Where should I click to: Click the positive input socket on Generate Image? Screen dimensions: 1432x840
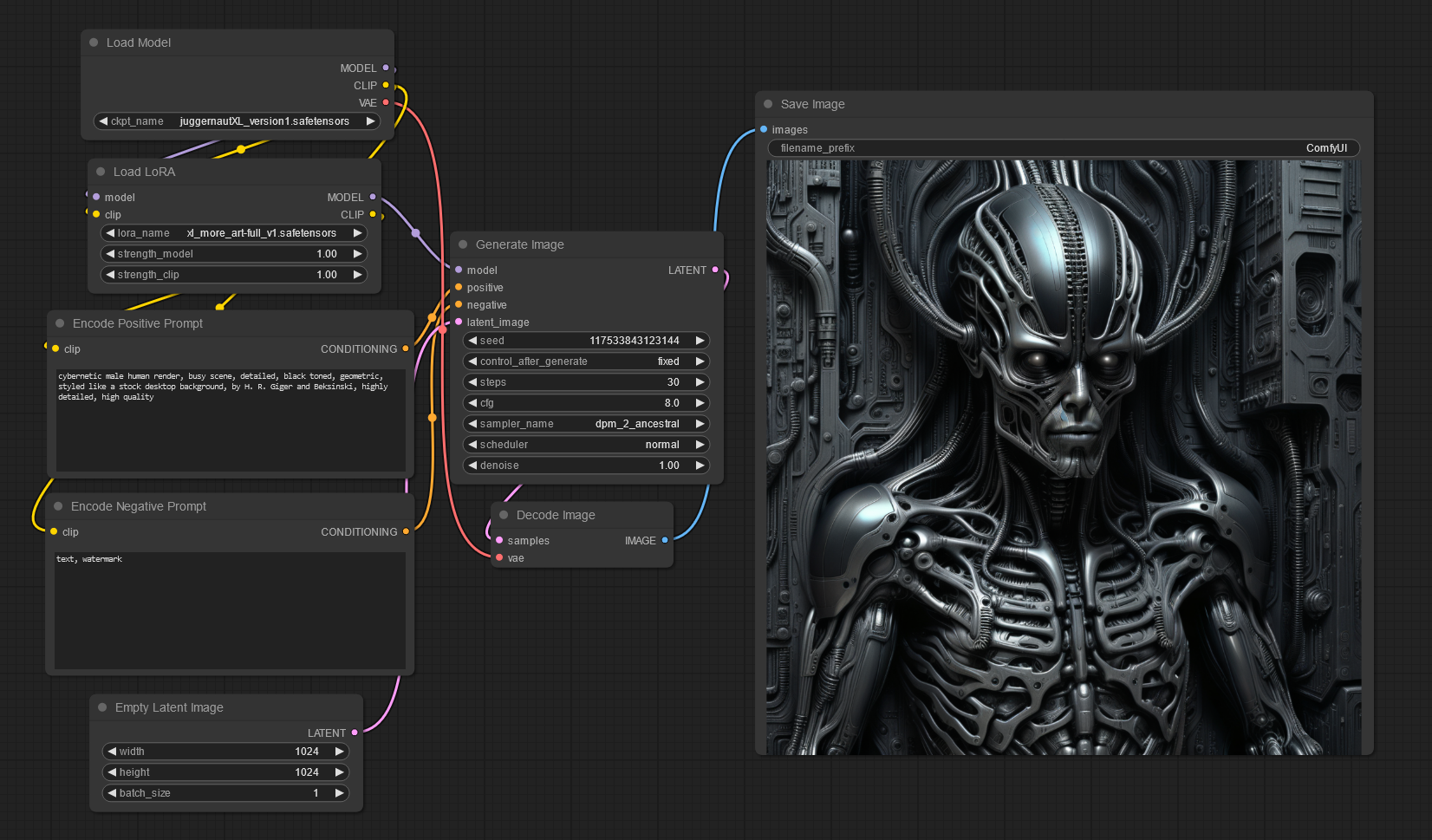tap(459, 287)
